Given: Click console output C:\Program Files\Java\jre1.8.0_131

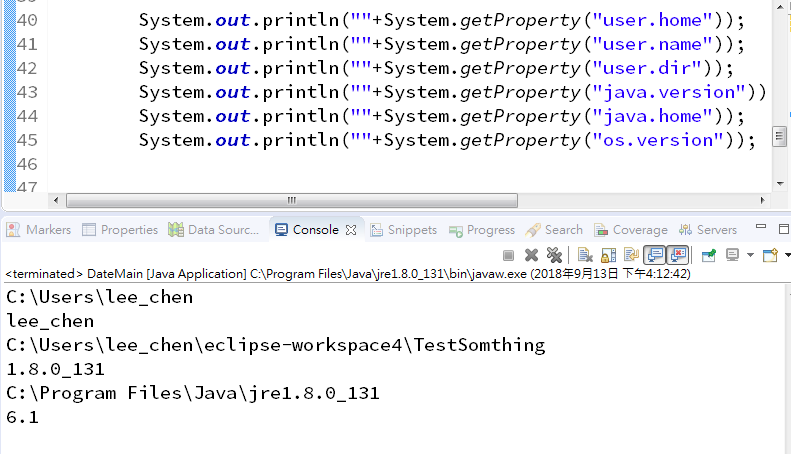Looking at the screenshot, I should click(x=193, y=393).
